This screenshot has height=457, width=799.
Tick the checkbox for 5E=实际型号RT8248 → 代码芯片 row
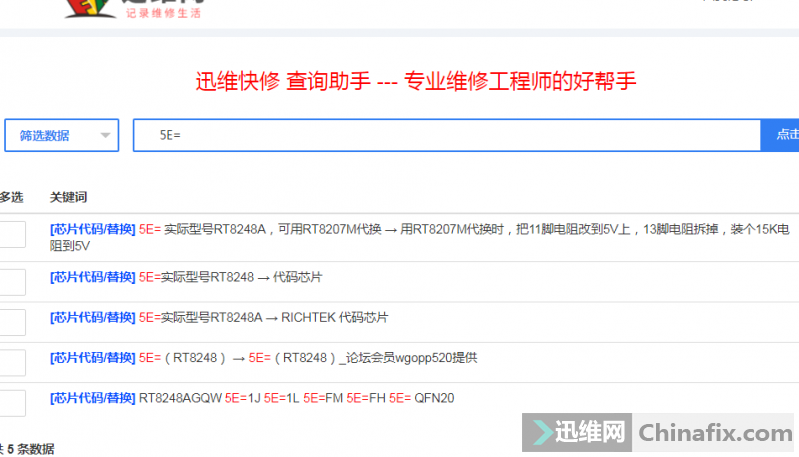(12, 282)
